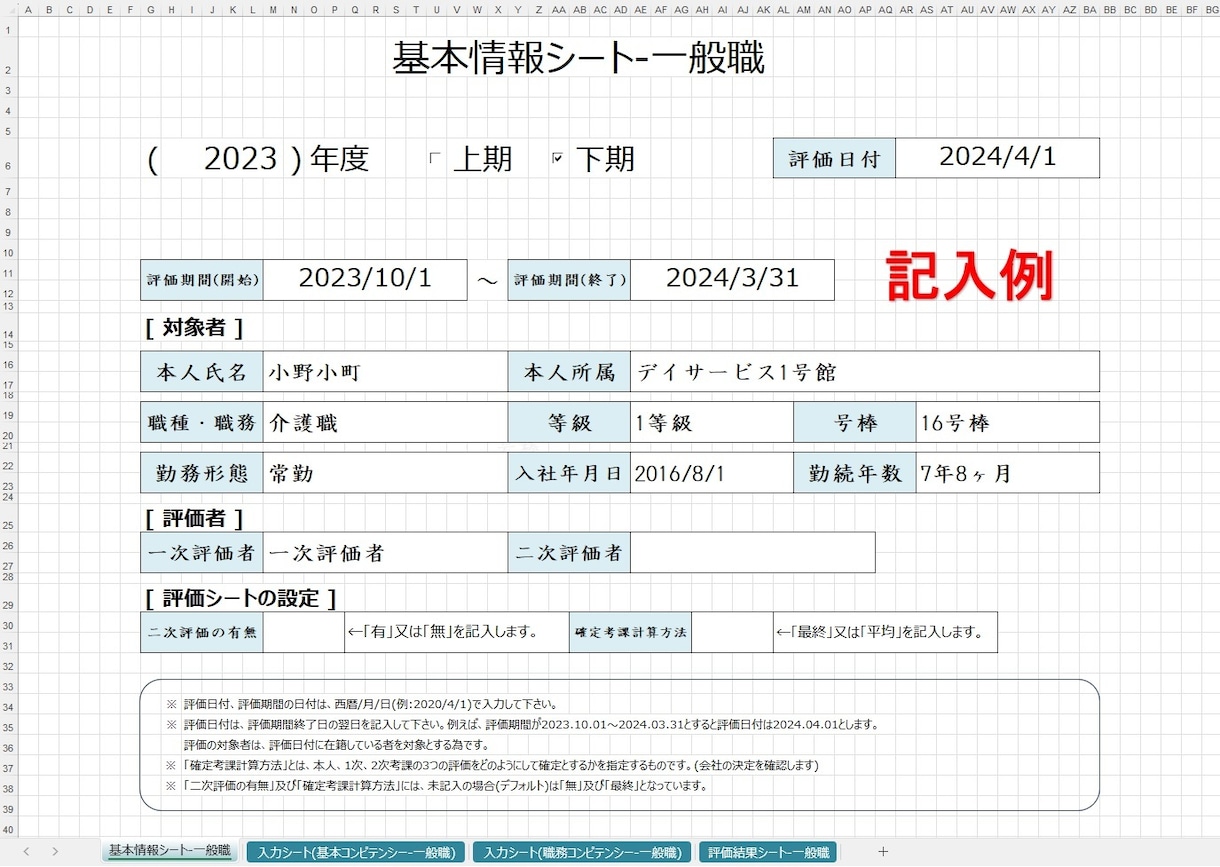Image resolution: width=1220 pixels, height=867 pixels.
Task: Select the 勤務形態 value 常勤
Action: coord(385,473)
